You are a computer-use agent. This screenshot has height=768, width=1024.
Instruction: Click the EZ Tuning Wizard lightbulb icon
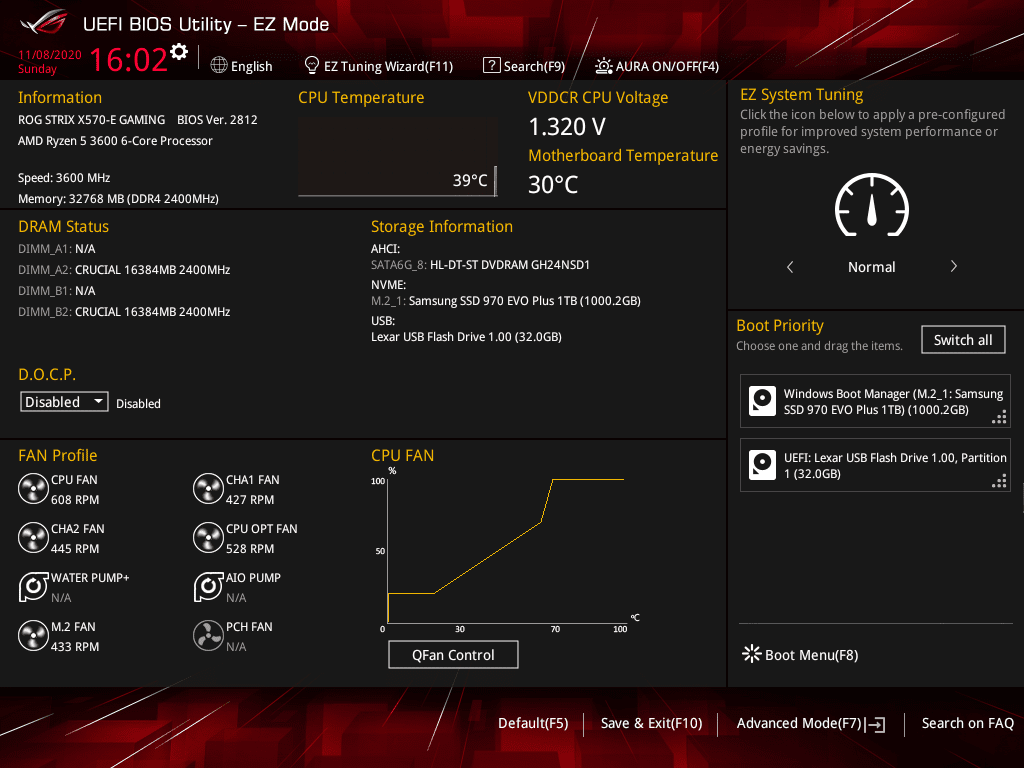[x=312, y=65]
